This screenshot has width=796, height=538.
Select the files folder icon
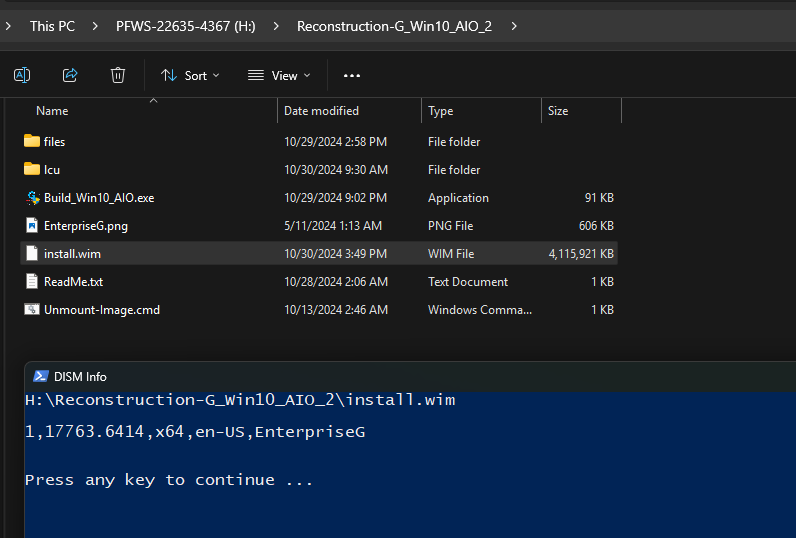[x=32, y=141]
